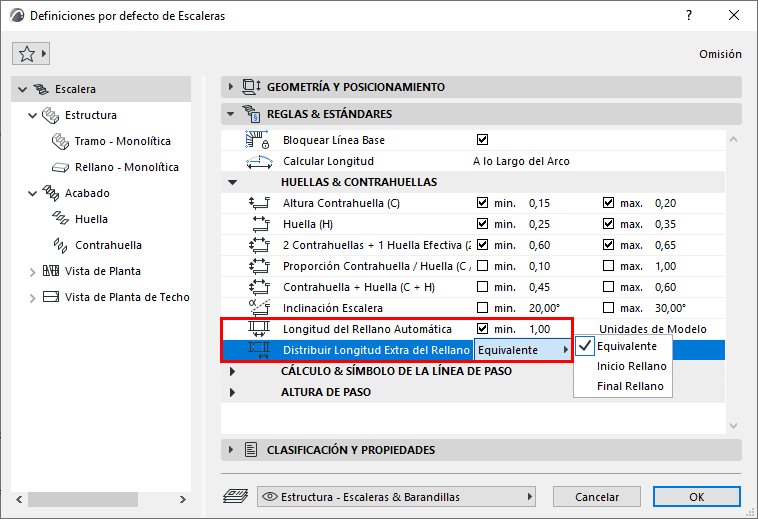Uncheck Bloquear Línea Base checkbox
Image resolution: width=758 pixels, height=519 pixels.
point(482,140)
